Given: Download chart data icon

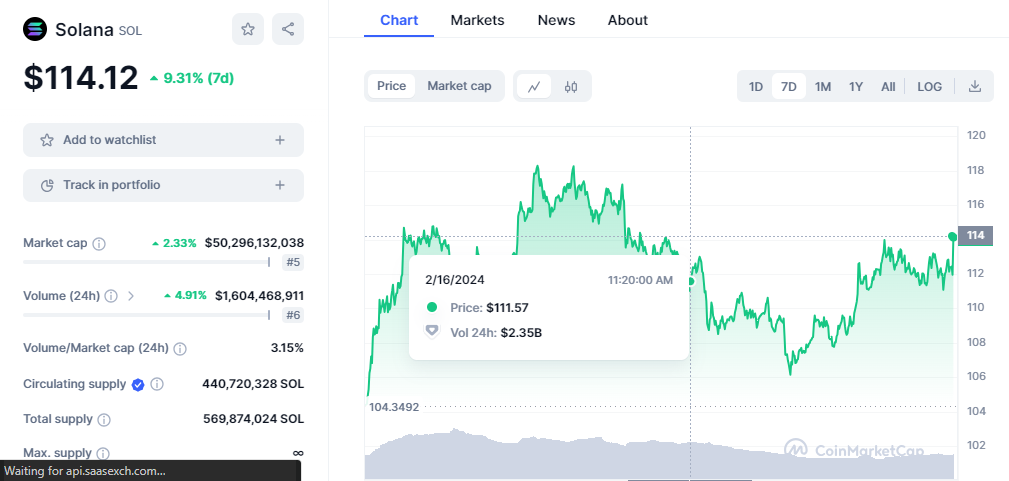Looking at the screenshot, I should pyautogui.click(x=975, y=86).
